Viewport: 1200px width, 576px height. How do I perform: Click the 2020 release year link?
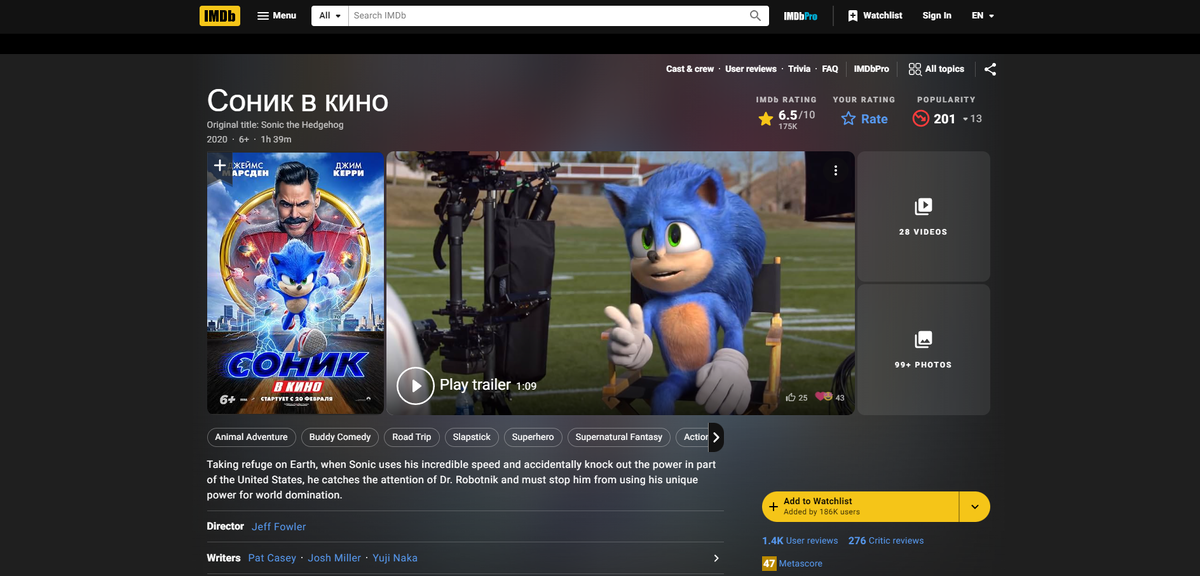(x=217, y=139)
